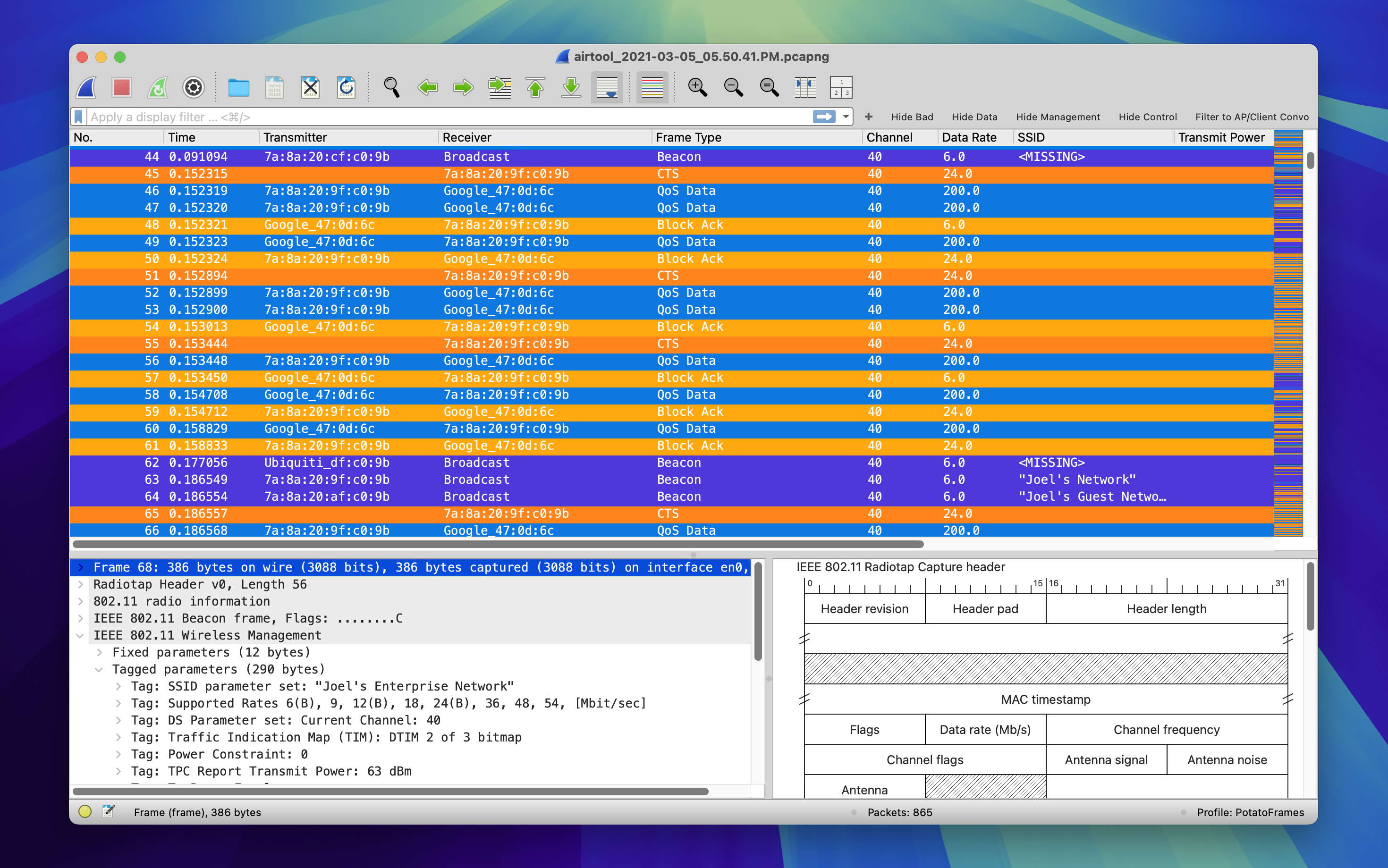Click the Hide Data filter button

974,117
